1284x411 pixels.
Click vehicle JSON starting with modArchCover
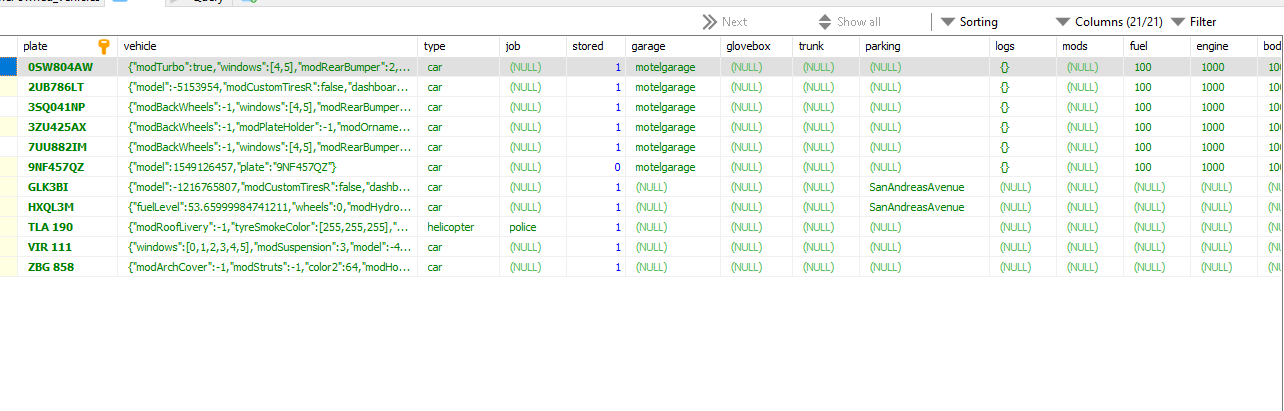click(267, 267)
